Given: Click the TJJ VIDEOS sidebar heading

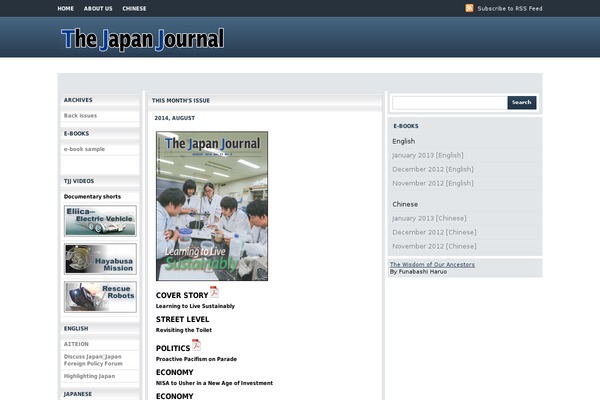Looking at the screenshot, I should (79, 181).
